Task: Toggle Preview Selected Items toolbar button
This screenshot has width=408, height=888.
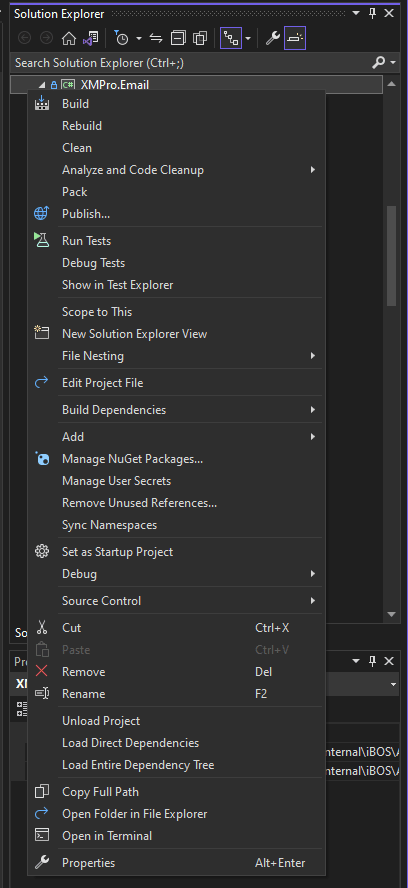Action: click(295, 38)
